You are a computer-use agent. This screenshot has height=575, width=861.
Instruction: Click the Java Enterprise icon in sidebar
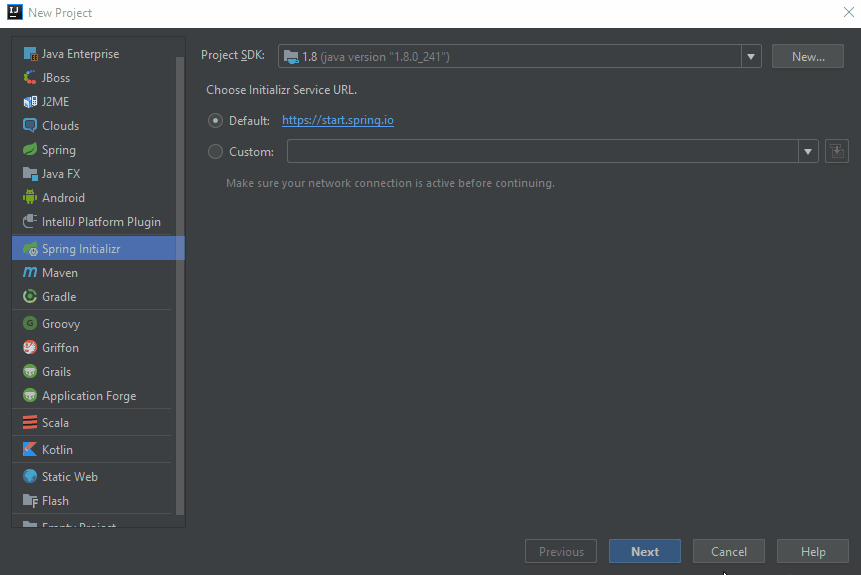pyautogui.click(x=30, y=54)
